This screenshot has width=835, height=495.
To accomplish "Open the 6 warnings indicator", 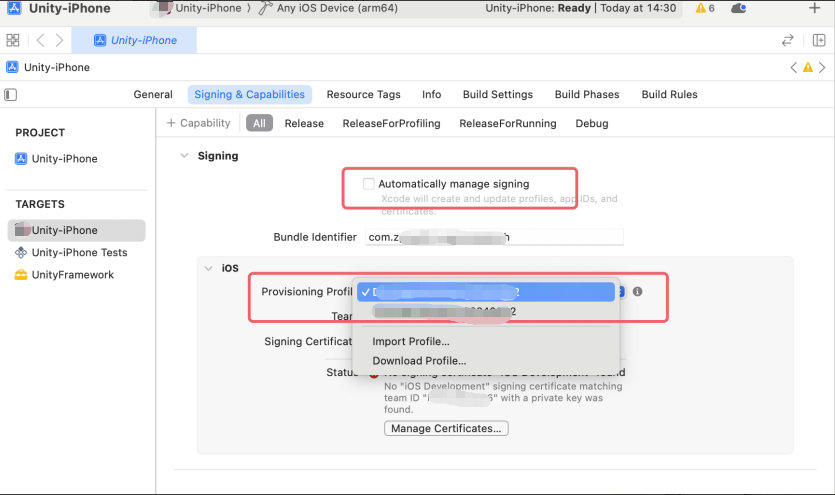I will click(705, 8).
